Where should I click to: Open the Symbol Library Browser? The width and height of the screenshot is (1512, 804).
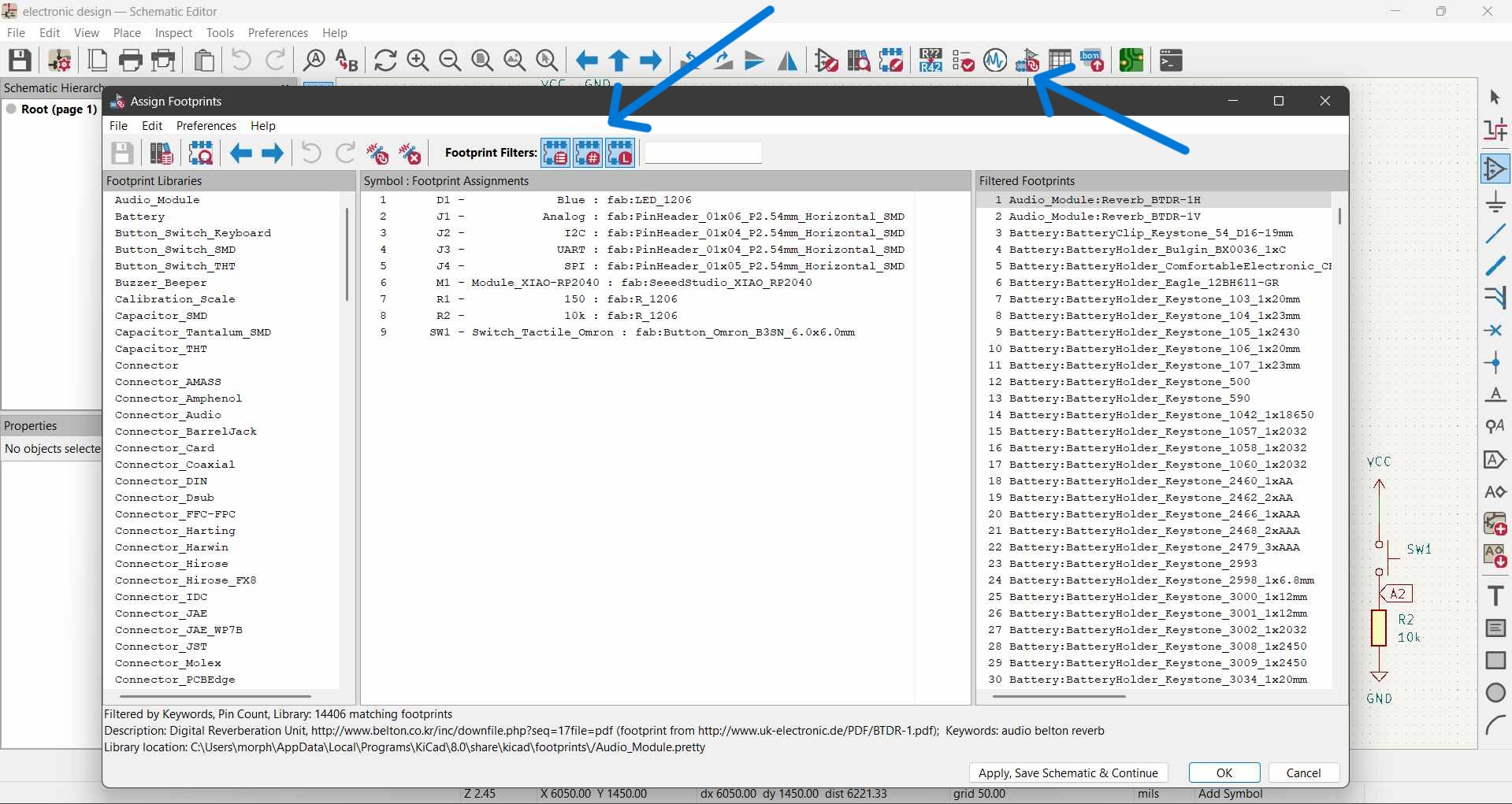[x=859, y=60]
